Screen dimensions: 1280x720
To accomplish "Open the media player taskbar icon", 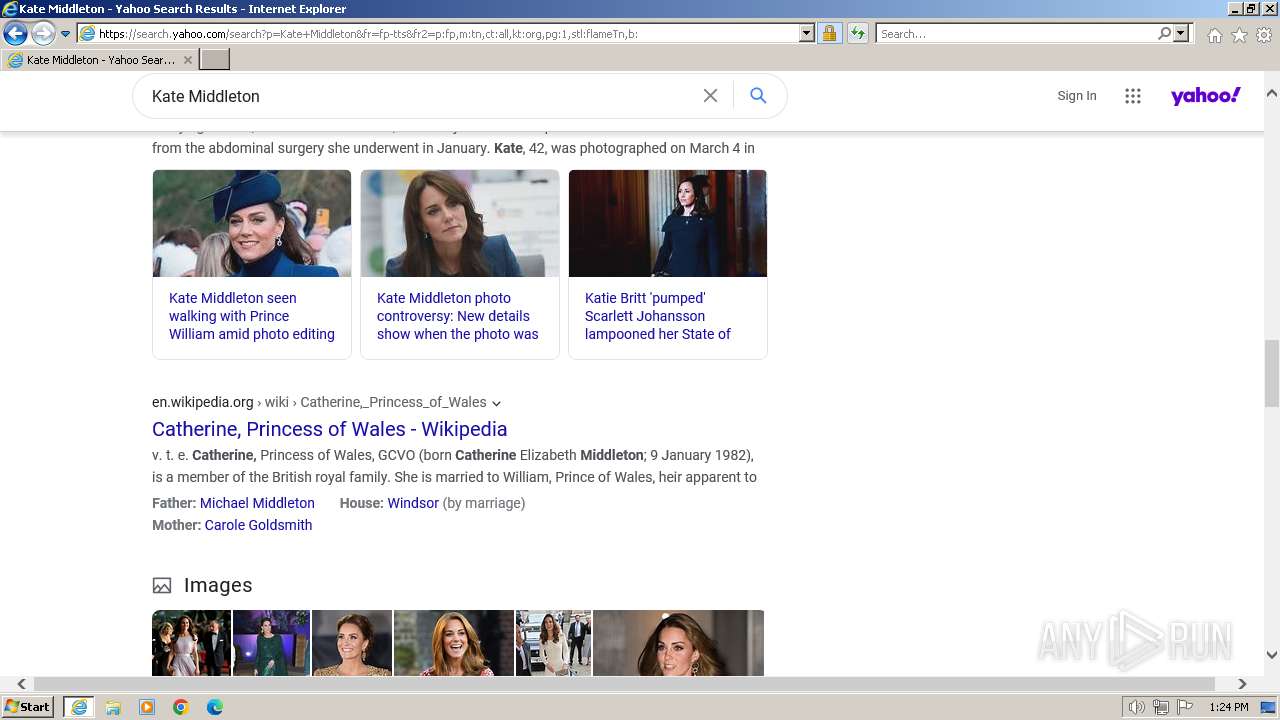I will pos(147,707).
